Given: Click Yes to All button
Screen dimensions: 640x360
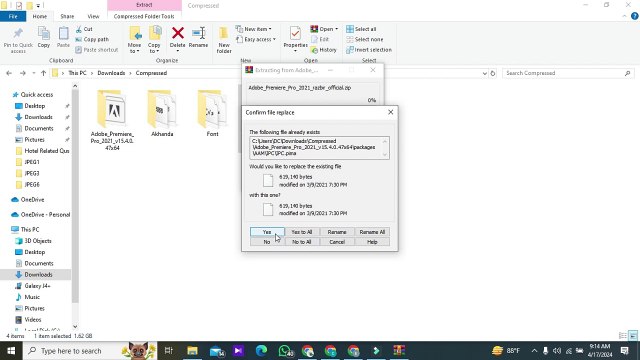Looking at the screenshot, I should (302, 232).
